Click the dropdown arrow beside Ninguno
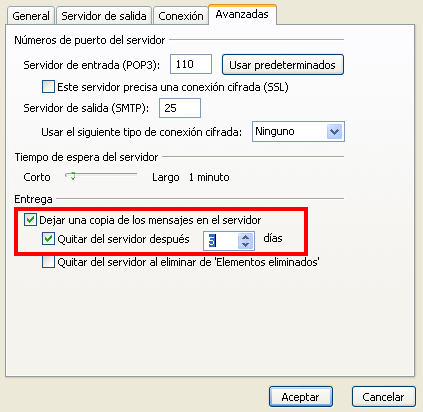The width and height of the screenshot is (423, 412). coord(335,132)
